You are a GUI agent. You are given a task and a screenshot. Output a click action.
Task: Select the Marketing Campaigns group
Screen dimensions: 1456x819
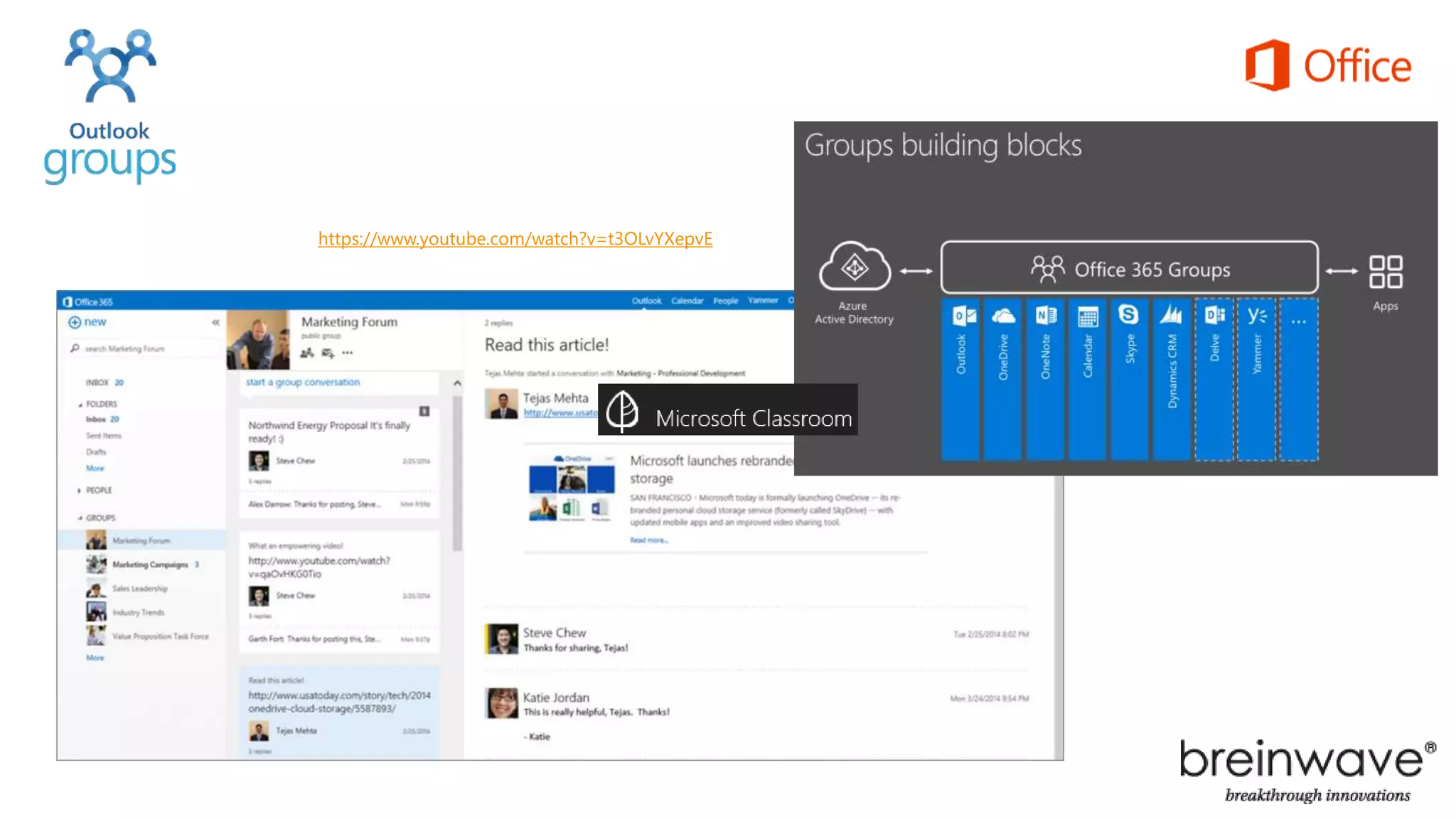point(150,564)
